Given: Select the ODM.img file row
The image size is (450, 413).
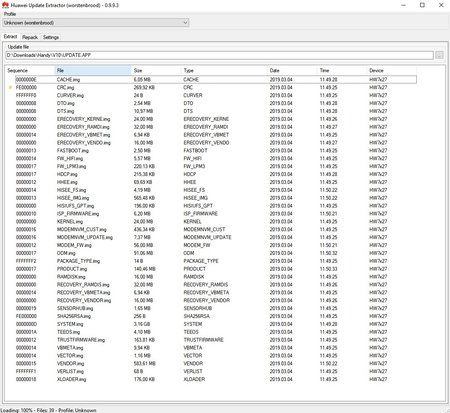Looking at the screenshot, I should (216, 253).
